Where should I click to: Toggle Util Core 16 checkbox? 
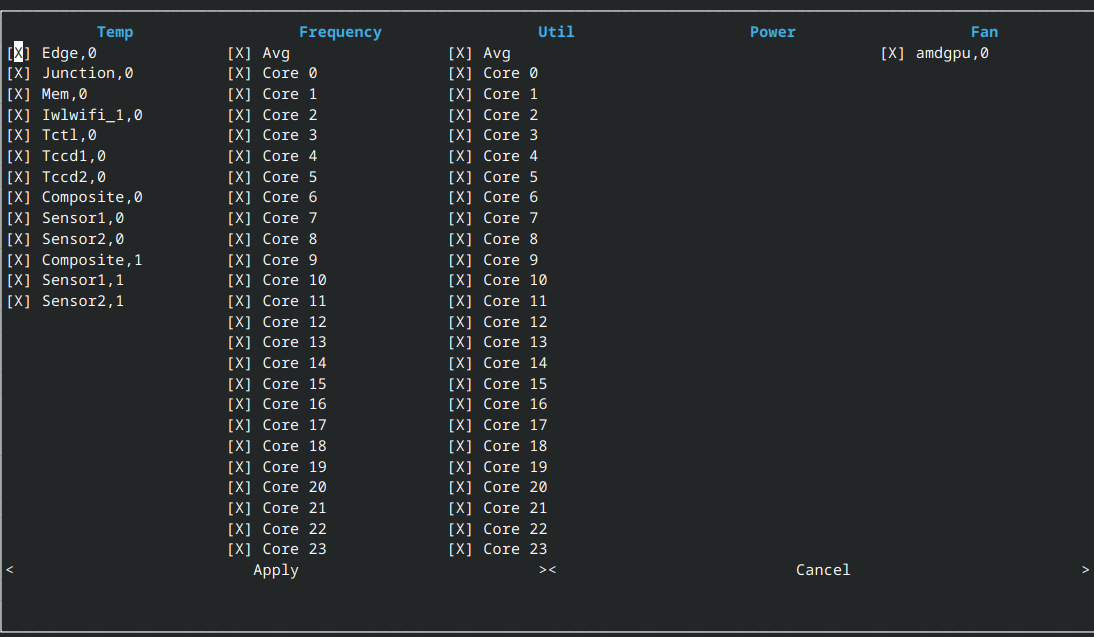tap(460, 405)
